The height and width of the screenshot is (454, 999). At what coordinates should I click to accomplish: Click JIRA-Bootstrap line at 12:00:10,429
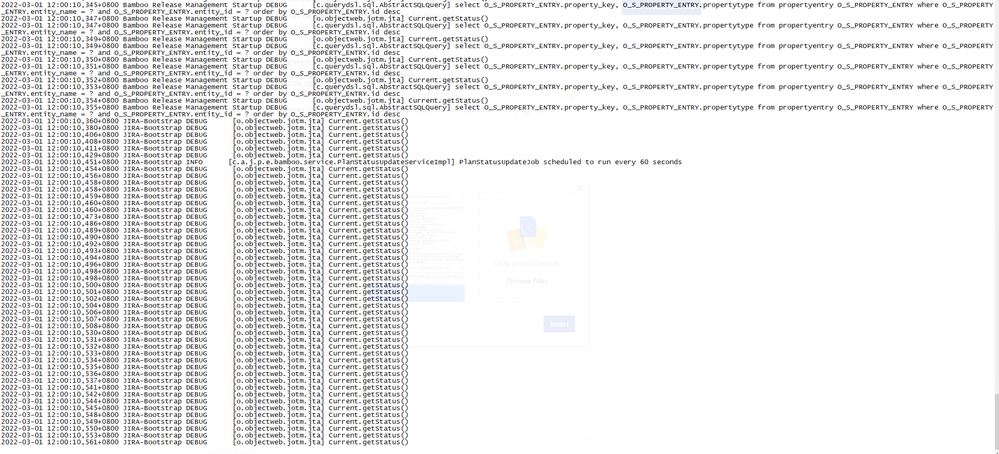tap(204, 155)
